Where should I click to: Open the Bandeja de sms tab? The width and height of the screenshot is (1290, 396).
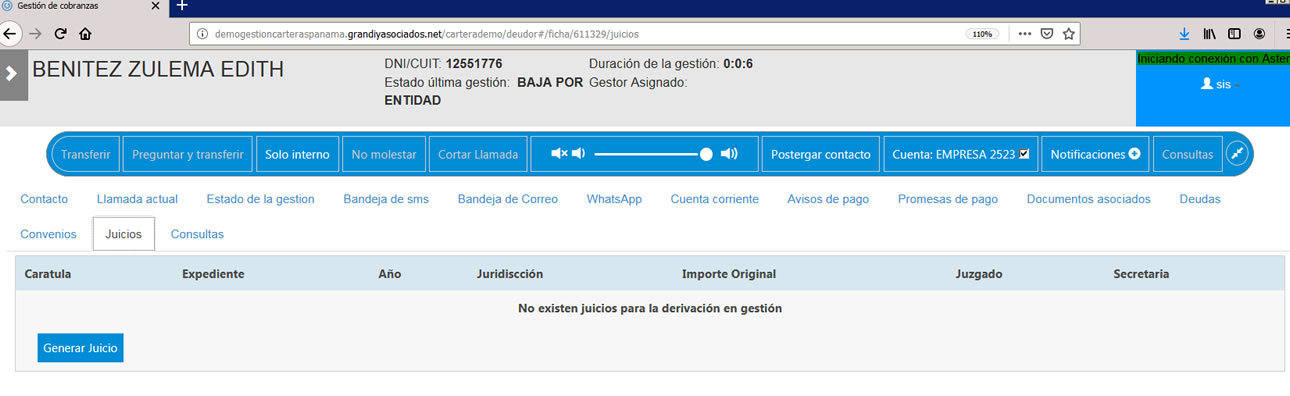pyautogui.click(x=386, y=199)
